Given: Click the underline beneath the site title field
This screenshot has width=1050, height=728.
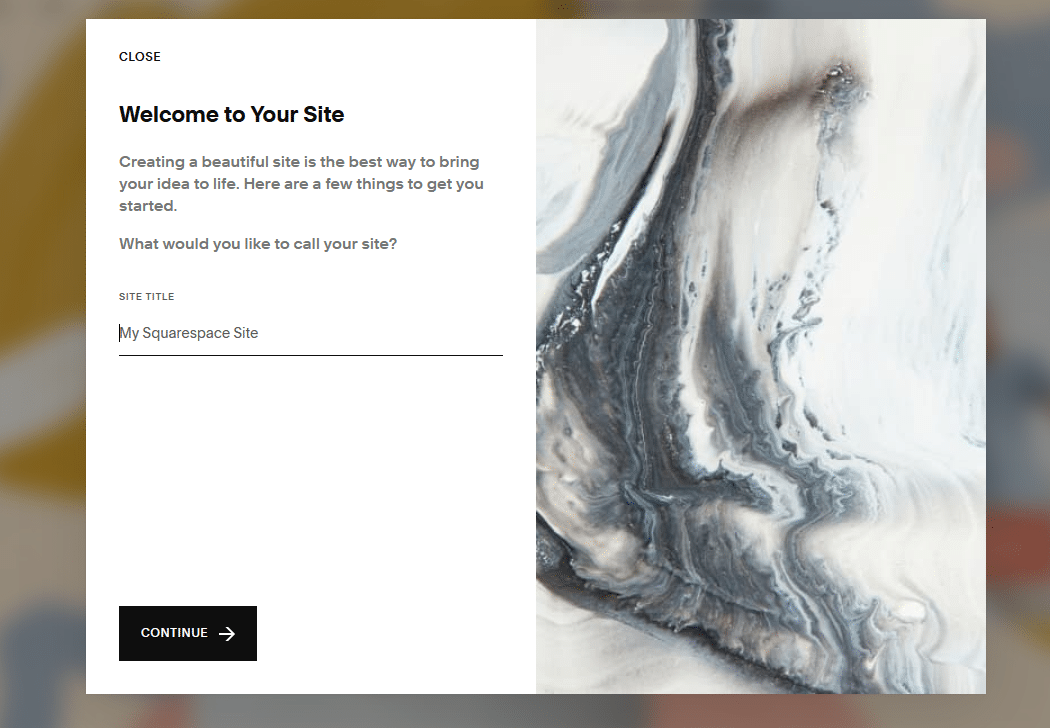Looking at the screenshot, I should [x=311, y=355].
